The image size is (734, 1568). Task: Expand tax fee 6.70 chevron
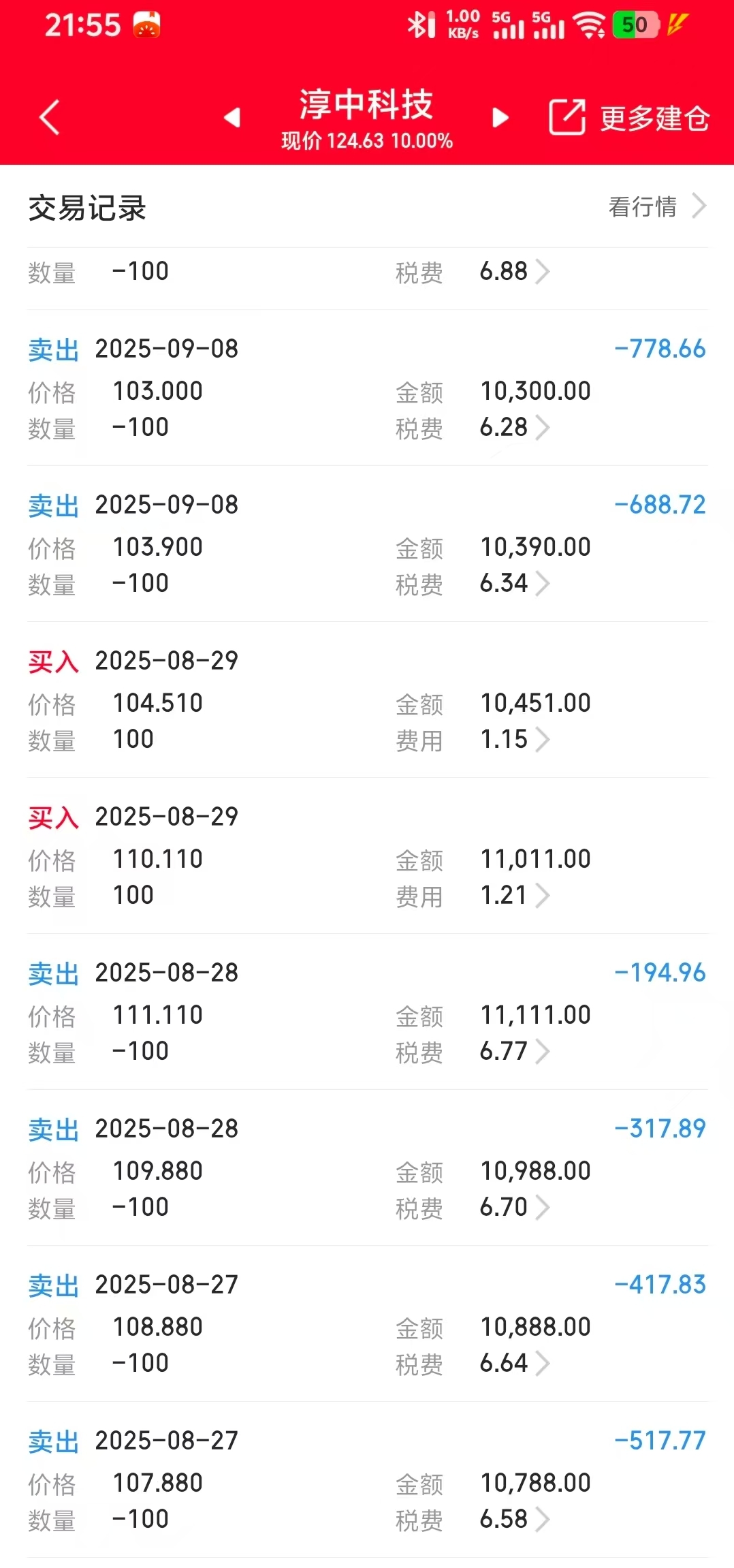click(x=543, y=1208)
